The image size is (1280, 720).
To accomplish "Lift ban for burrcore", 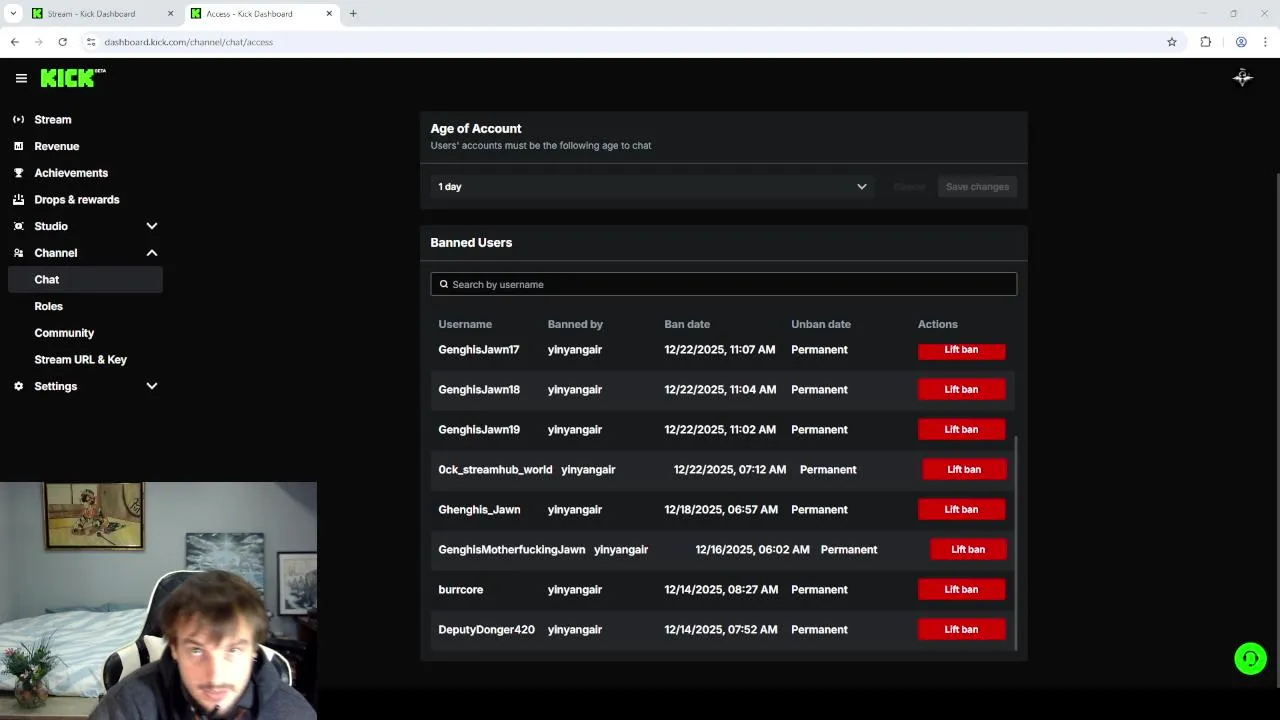I will tap(961, 589).
